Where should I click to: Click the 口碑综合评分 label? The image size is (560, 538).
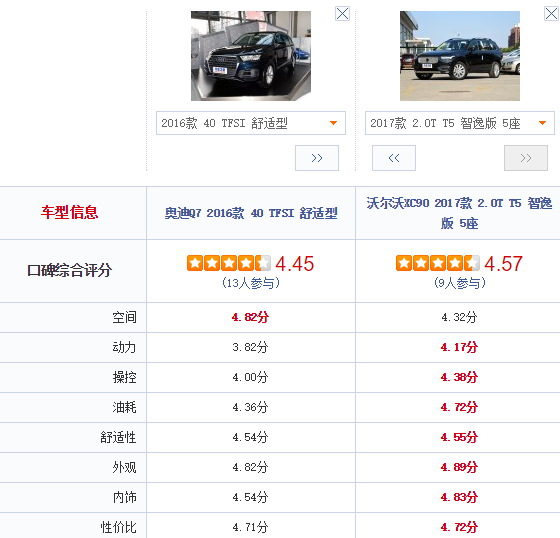coord(69,270)
